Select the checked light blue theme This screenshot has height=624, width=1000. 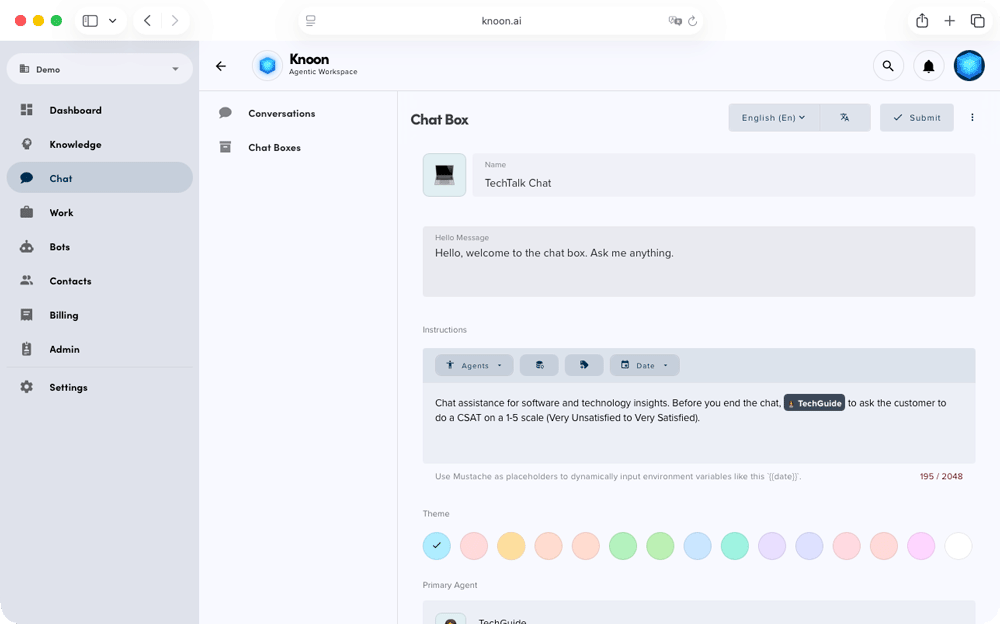pos(437,546)
